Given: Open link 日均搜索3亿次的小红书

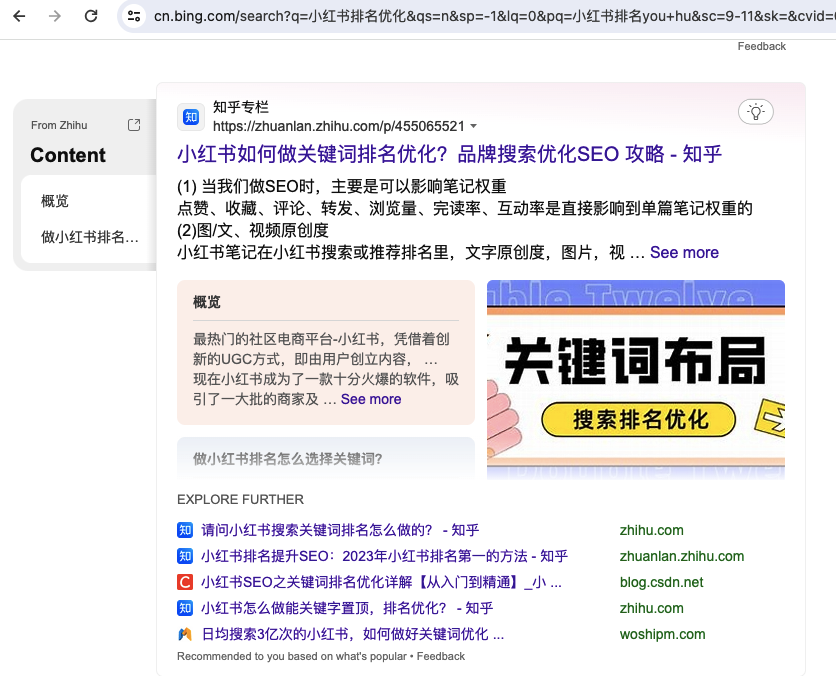Looking at the screenshot, I should tap(352, 634).
